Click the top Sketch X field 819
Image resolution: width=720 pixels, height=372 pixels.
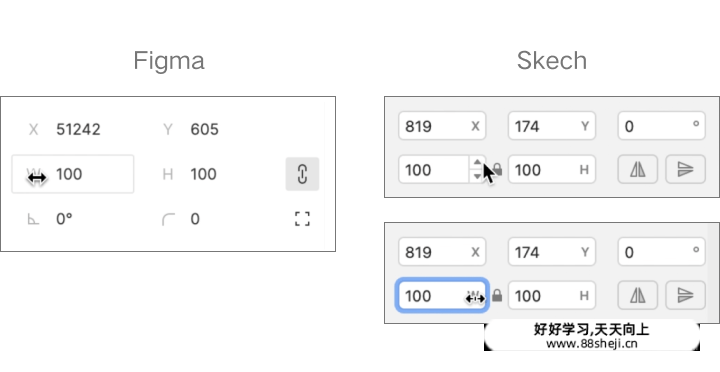pos(442,126)
